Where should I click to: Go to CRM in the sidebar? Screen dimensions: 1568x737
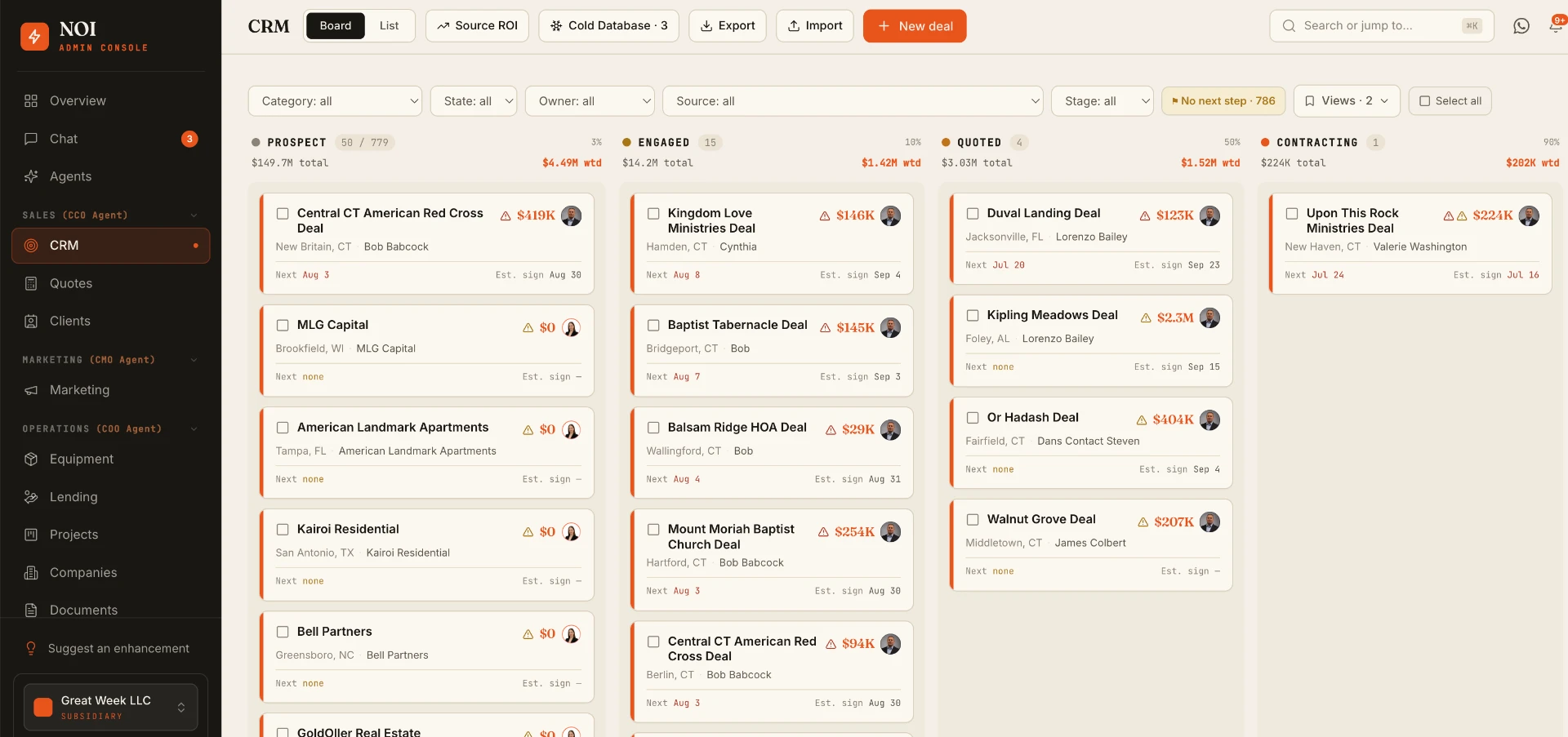111,246
